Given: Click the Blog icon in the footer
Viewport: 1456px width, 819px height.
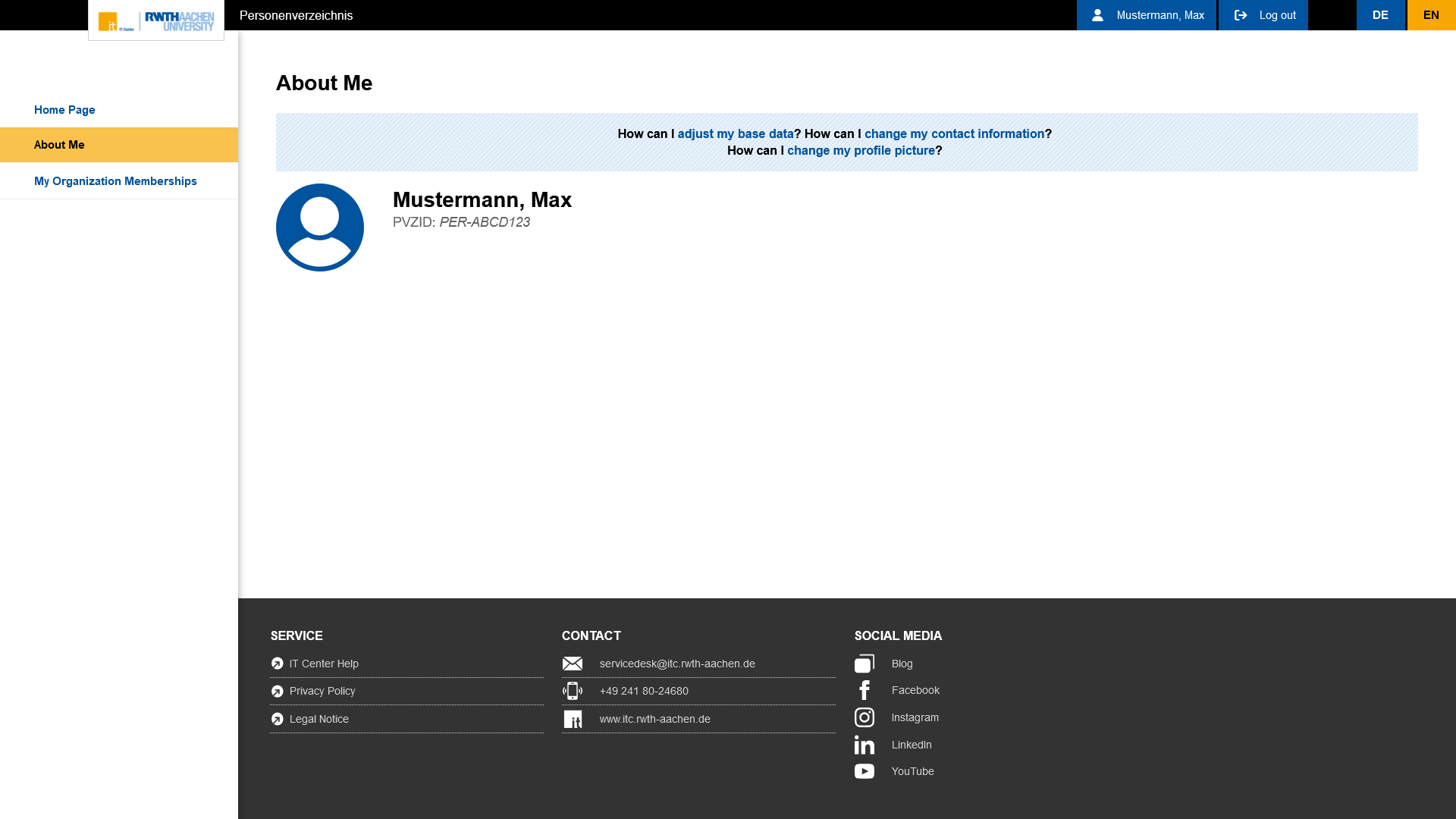Looking at the screenshot, I should pyautogui.click(x=864, y=664).
